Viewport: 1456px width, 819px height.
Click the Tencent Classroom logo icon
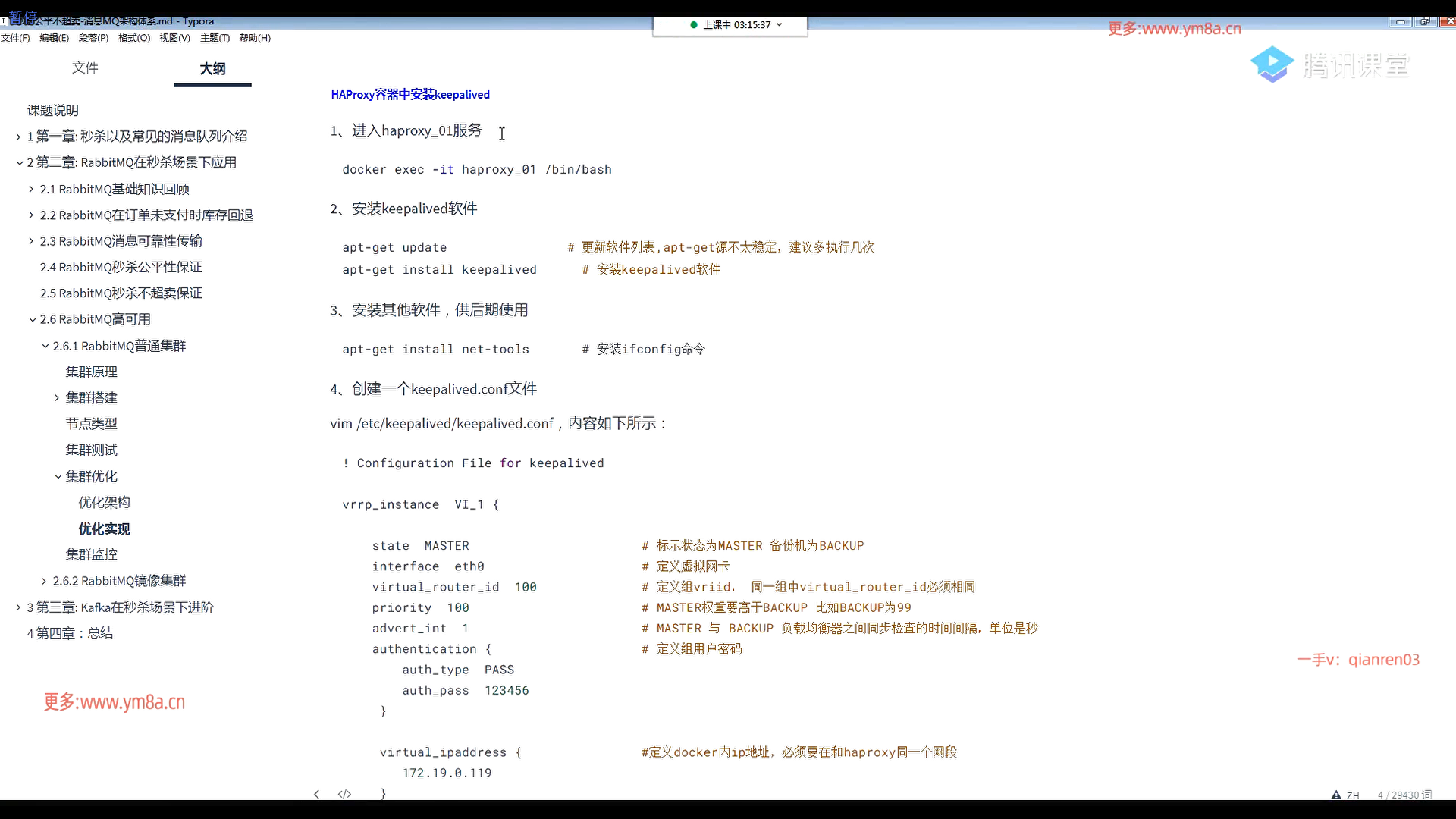1272,64
